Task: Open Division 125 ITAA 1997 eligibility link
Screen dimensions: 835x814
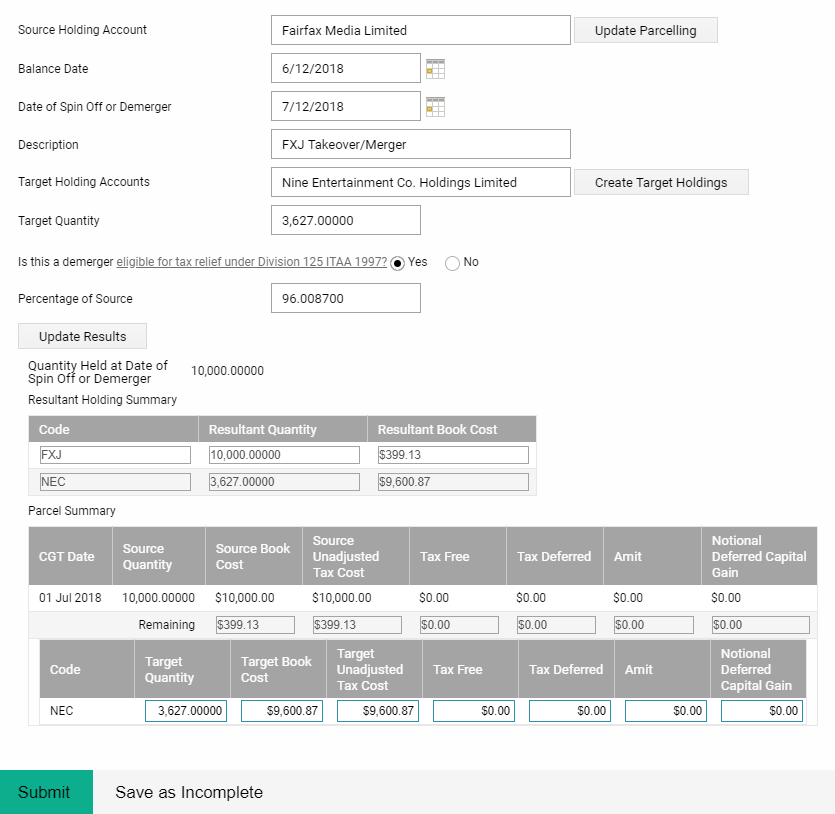Action: point(252,262)
